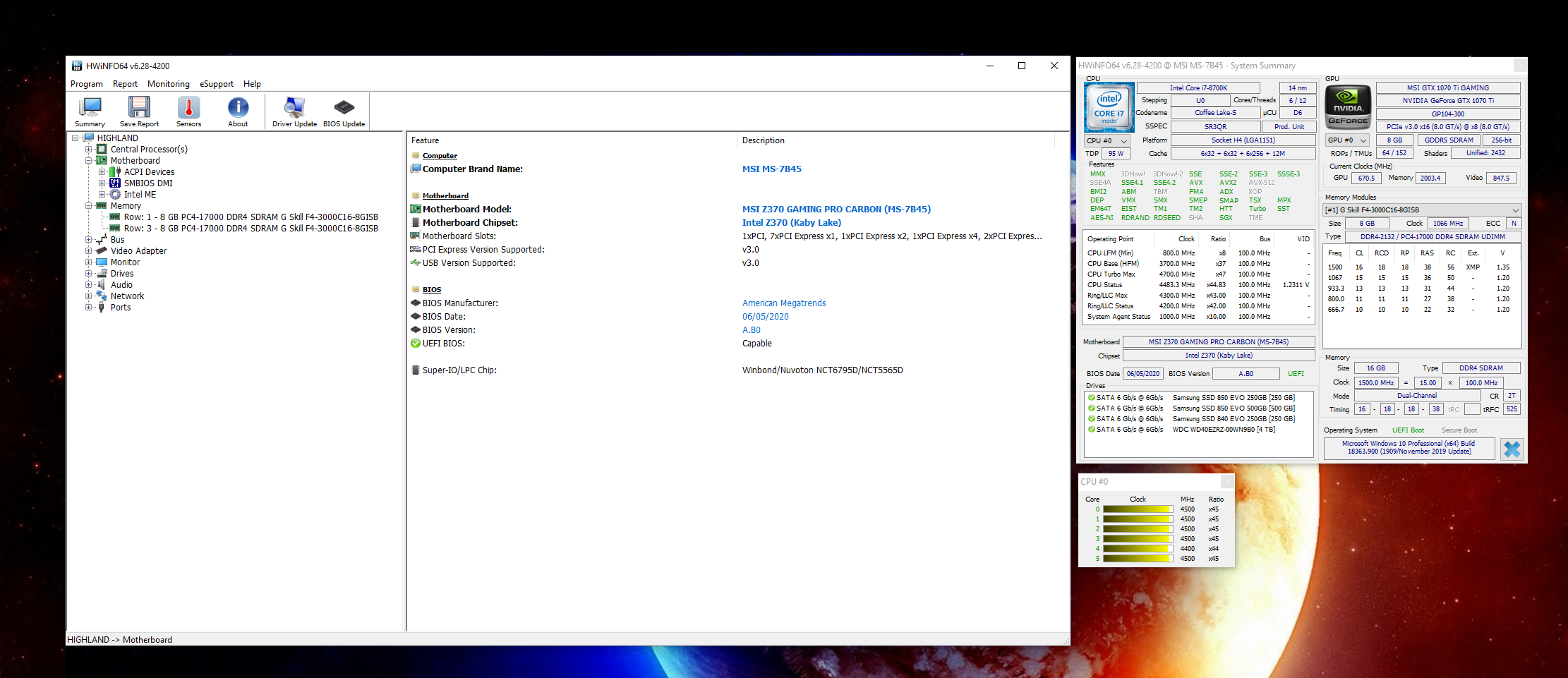The height and width of the screenshot is (678, 1568).
Task: Click the Ports connector icon
Action: tap(102, 307)
